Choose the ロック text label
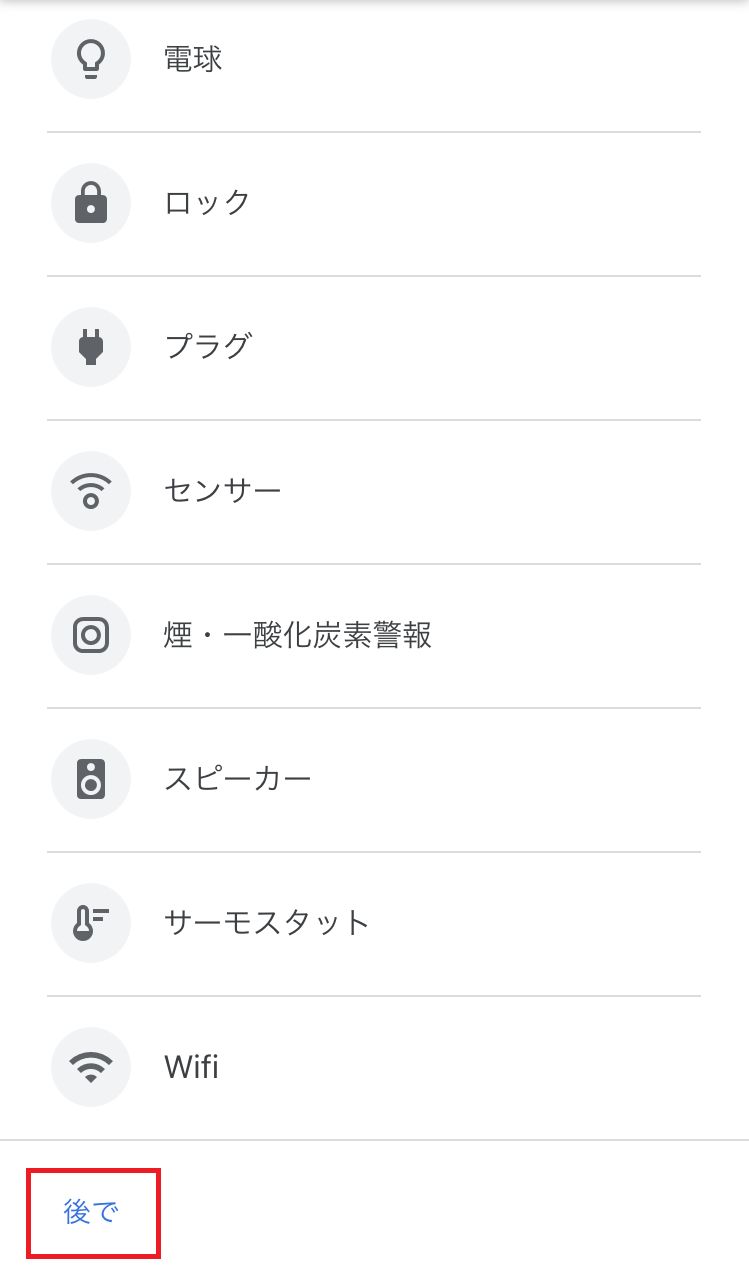749x1285 pixels. pyautogui.click(x=207, y=204)
